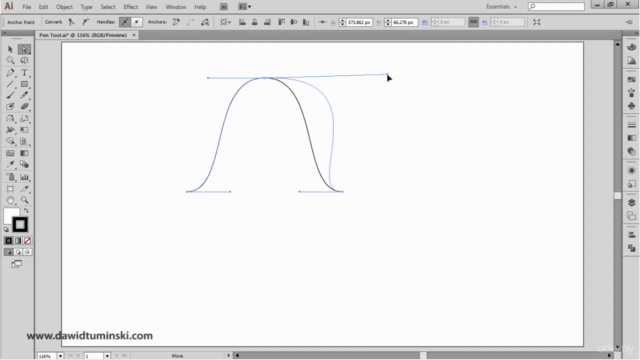Change screen mode button
The image size is (640, 360).
click(17, 264)
